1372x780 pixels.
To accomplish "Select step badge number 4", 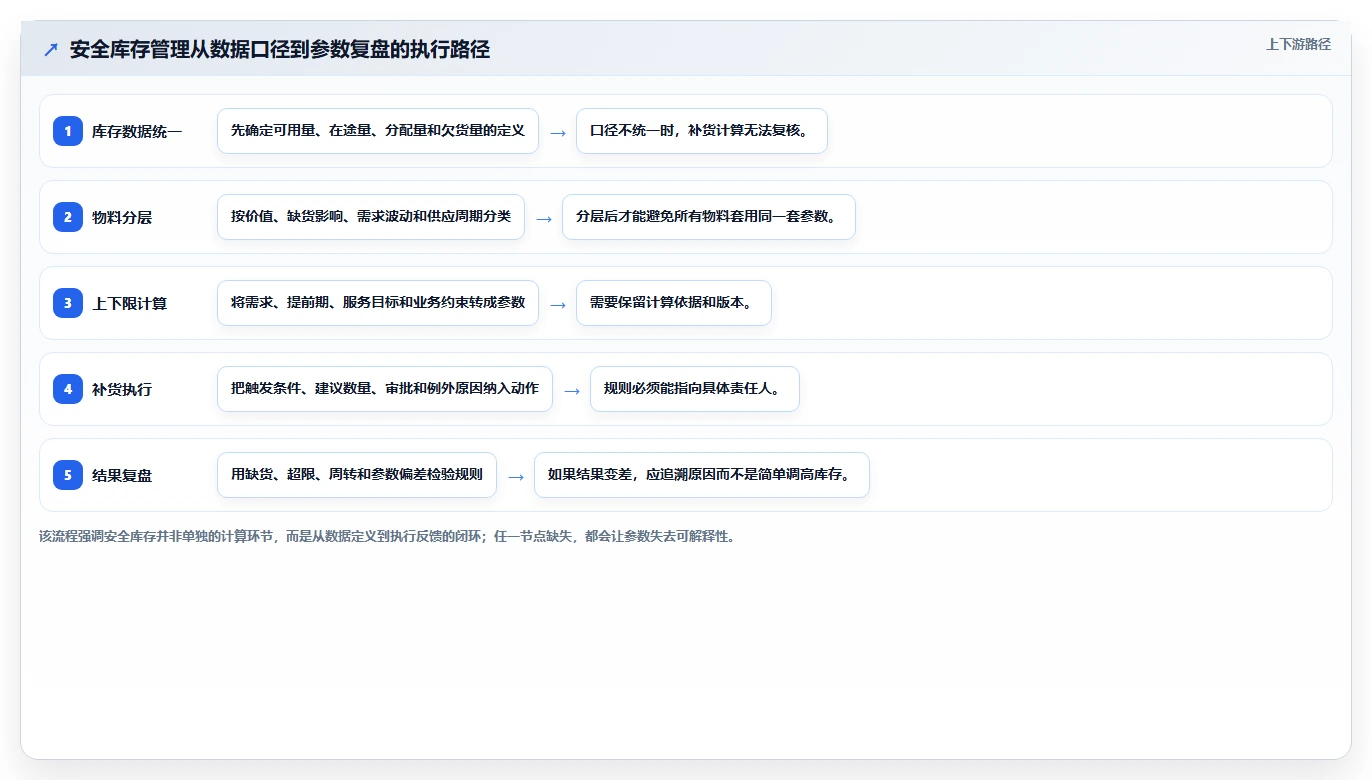I will point(68,389).
